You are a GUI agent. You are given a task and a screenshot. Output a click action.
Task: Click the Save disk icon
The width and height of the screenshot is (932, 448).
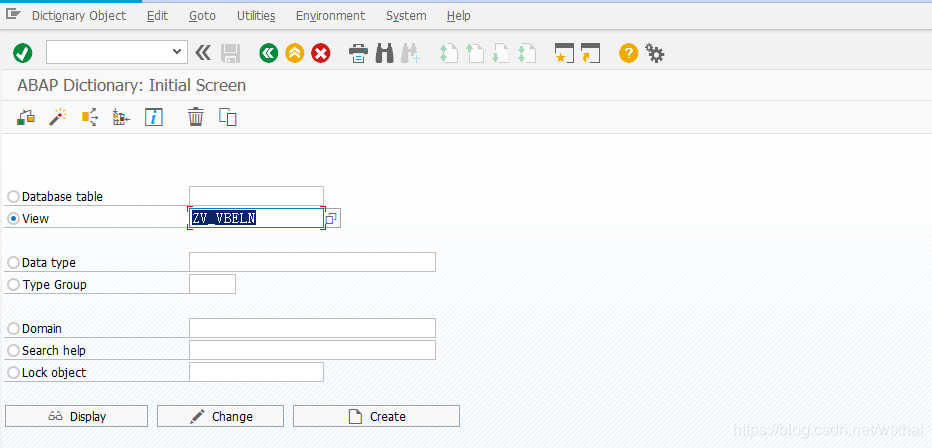[230, 53]
